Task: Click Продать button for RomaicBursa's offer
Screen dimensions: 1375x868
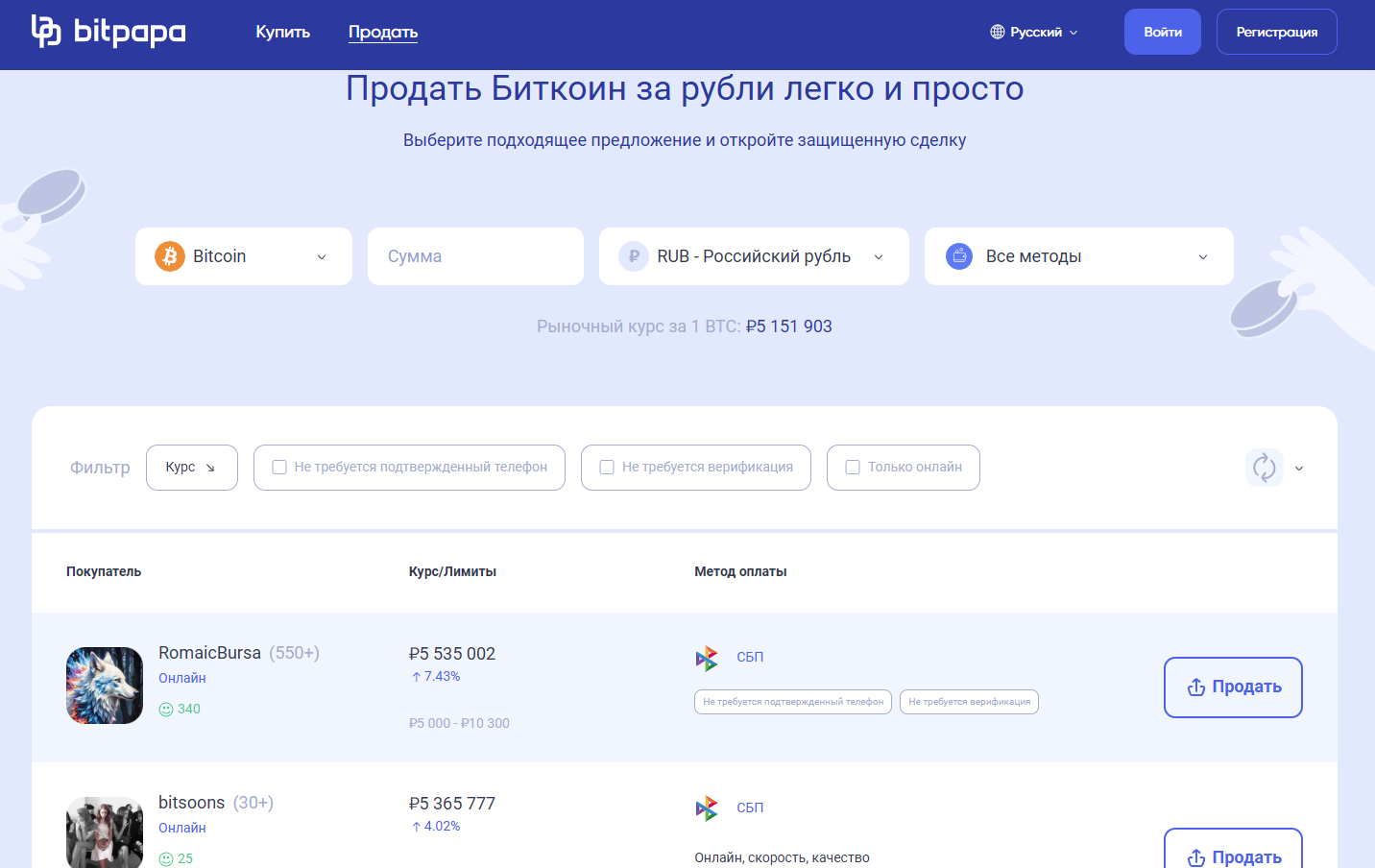Action: (x=1233, y=687)
